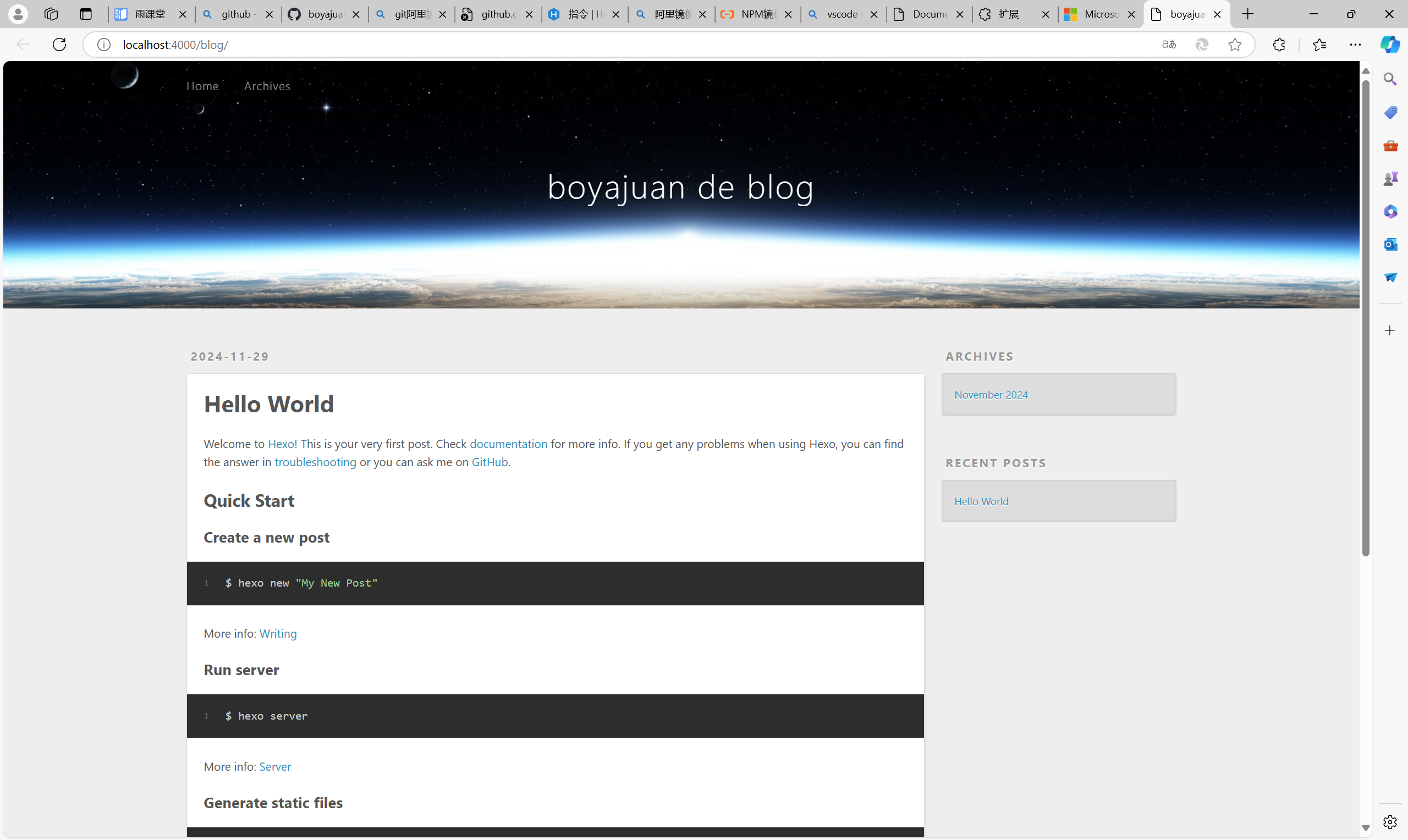Open the Copilot sidebar icon

pyautogui.click(x=1389, y=44)
